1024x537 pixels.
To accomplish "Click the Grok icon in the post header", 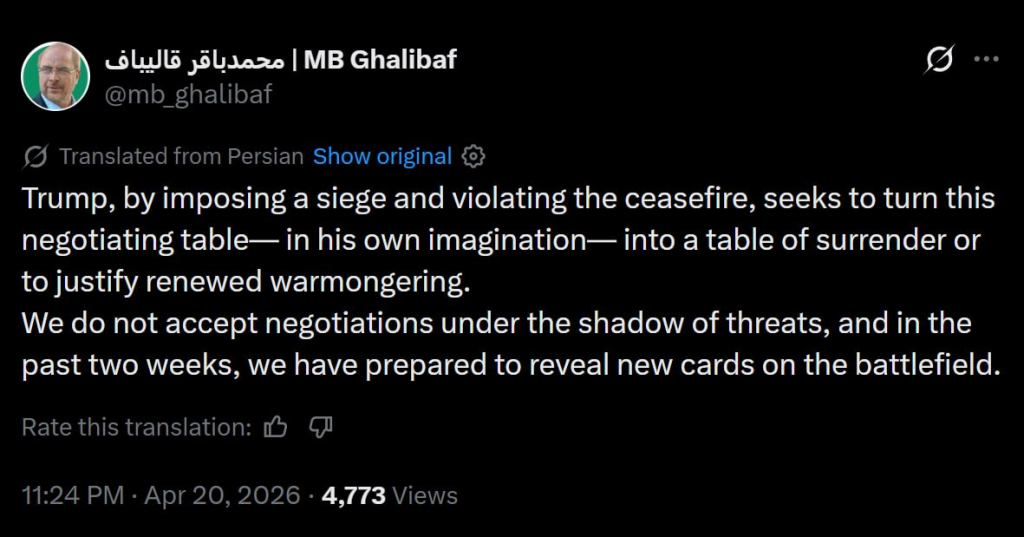I will click(x=939, y=61).
